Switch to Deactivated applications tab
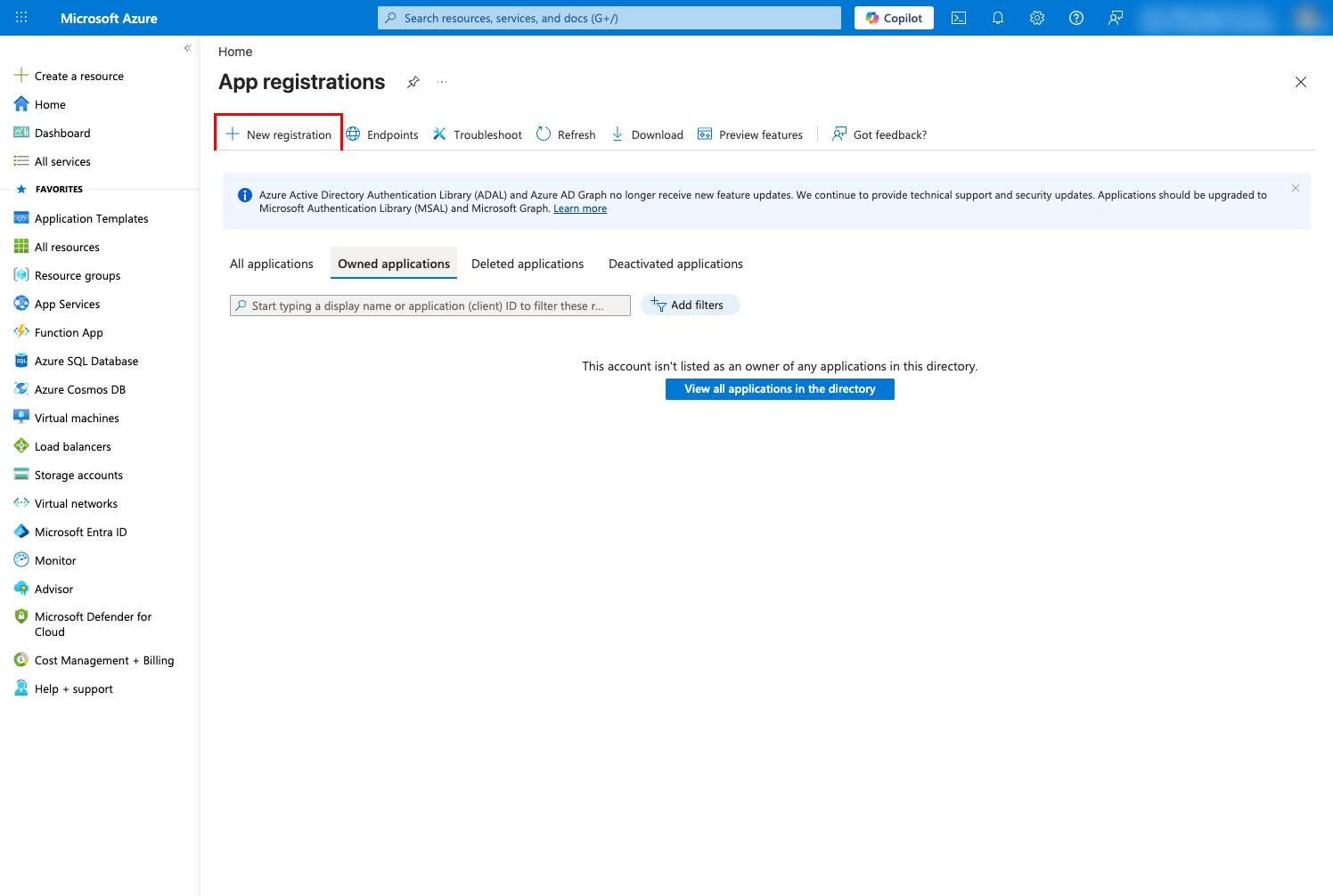1333x896 pixels. point(675,264)
